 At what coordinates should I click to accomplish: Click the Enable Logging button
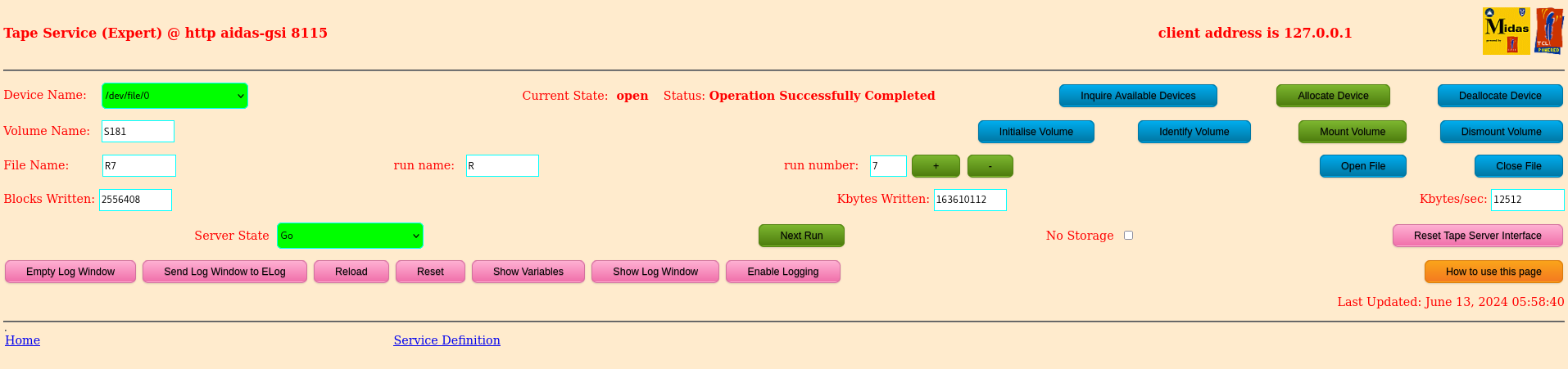click(783, 272)
